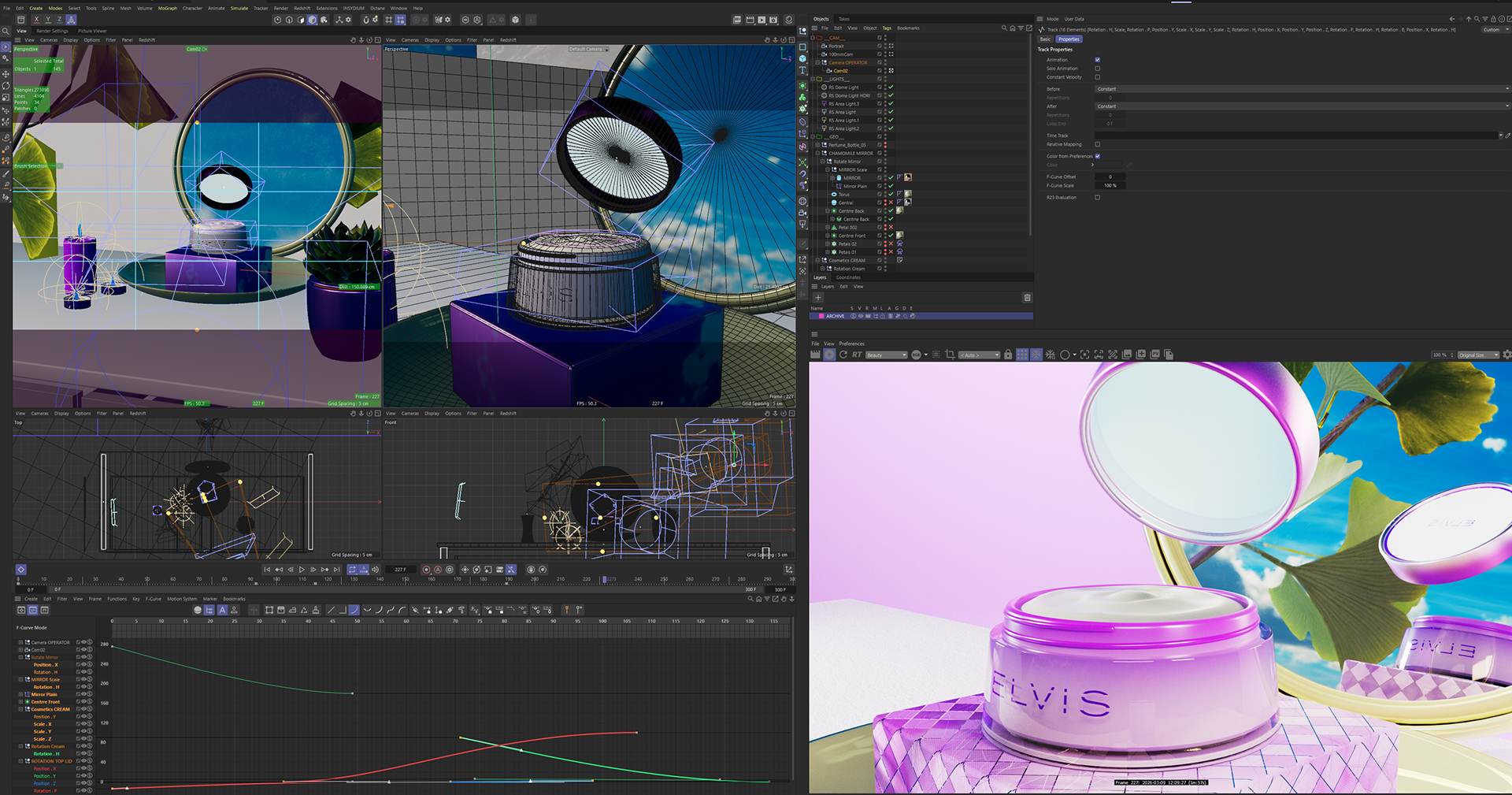Open RenderView settings gear icon
The width and height of the screenshot is (1512, 795).
point(1506,355)
